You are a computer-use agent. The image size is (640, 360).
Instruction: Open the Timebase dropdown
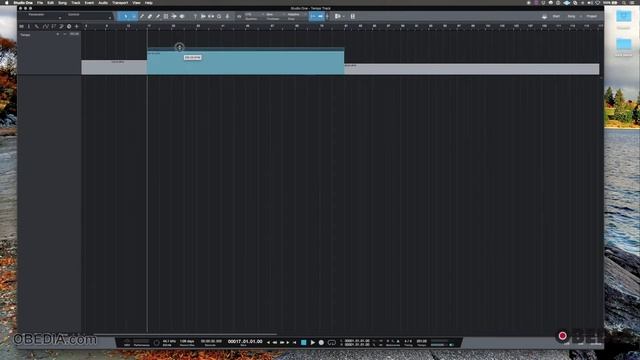pyautogui.click(x=275, y=16)
